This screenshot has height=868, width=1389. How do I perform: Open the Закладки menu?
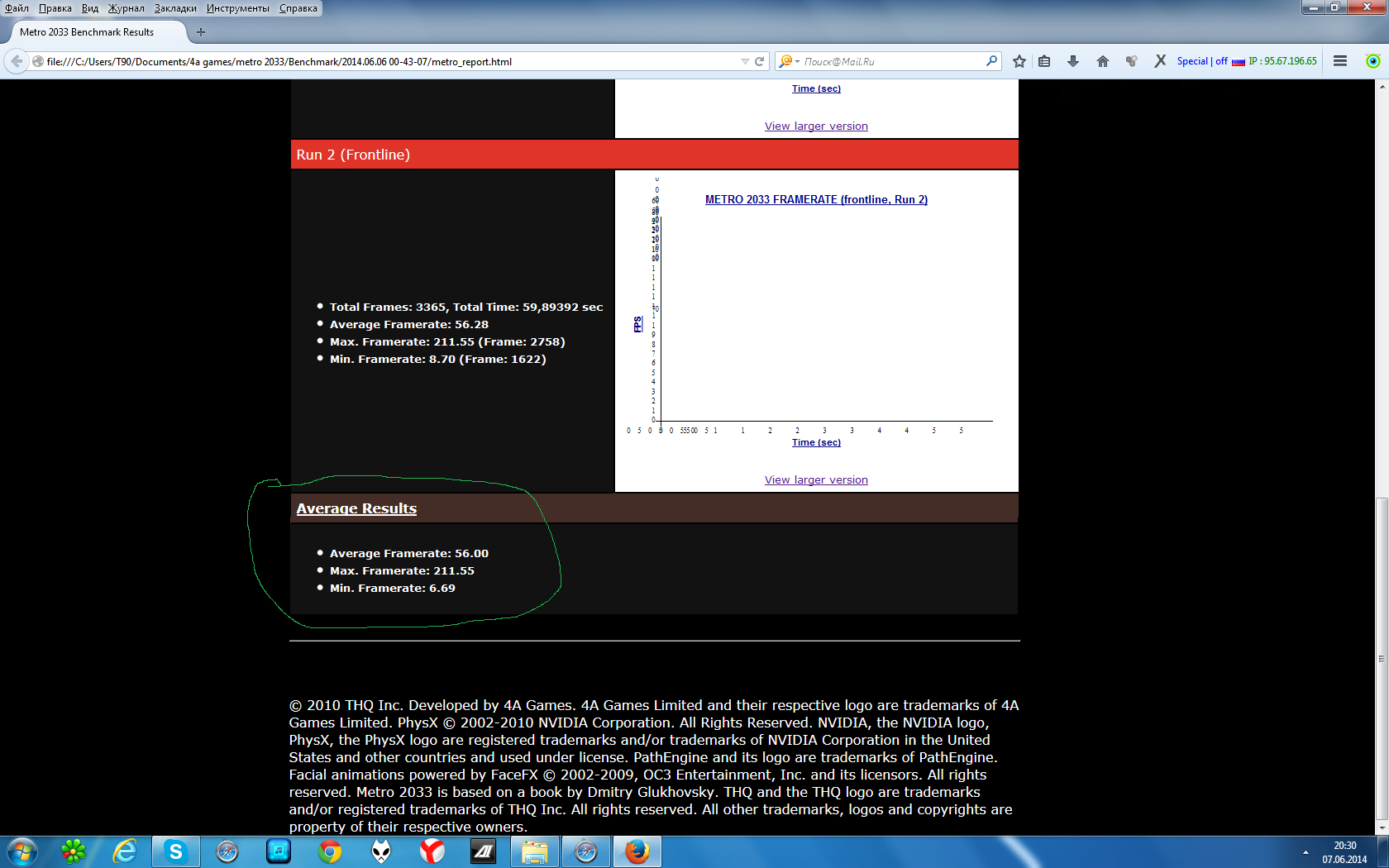point(175,8)
